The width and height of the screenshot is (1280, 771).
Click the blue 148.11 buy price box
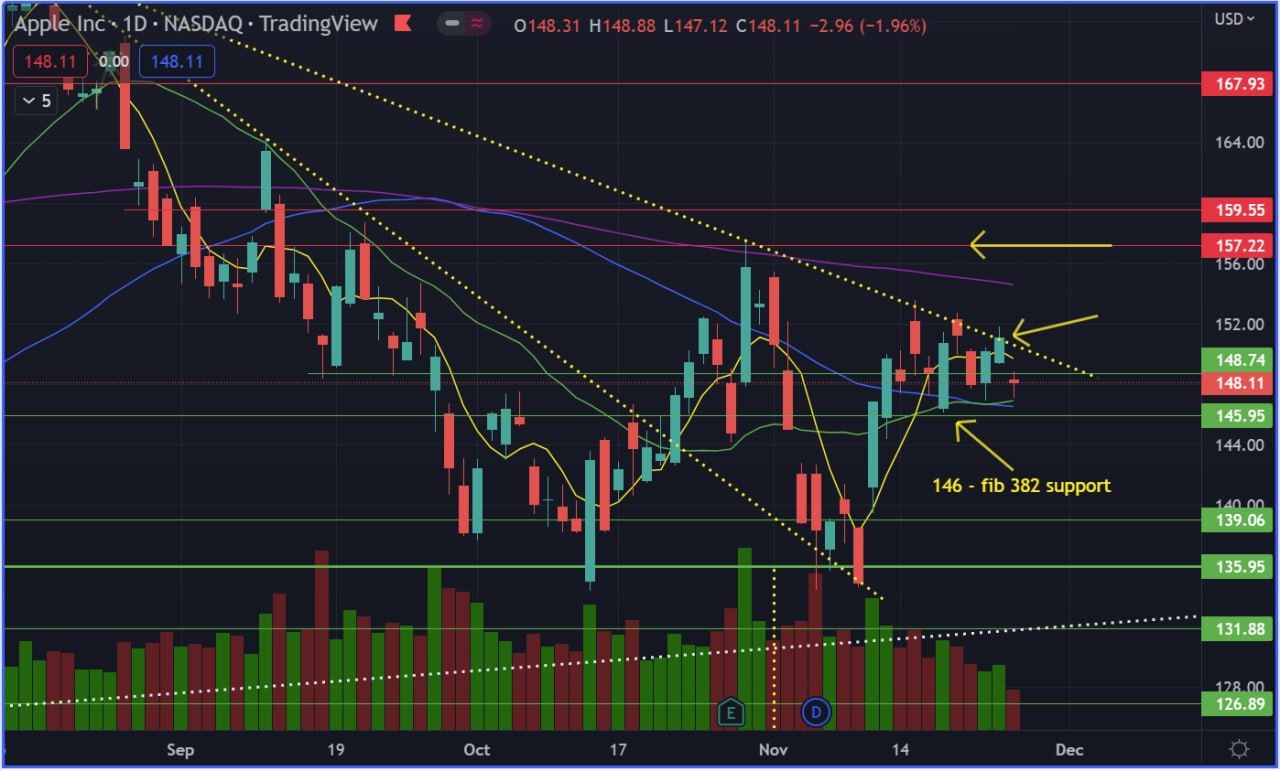[x=177, y=62]
